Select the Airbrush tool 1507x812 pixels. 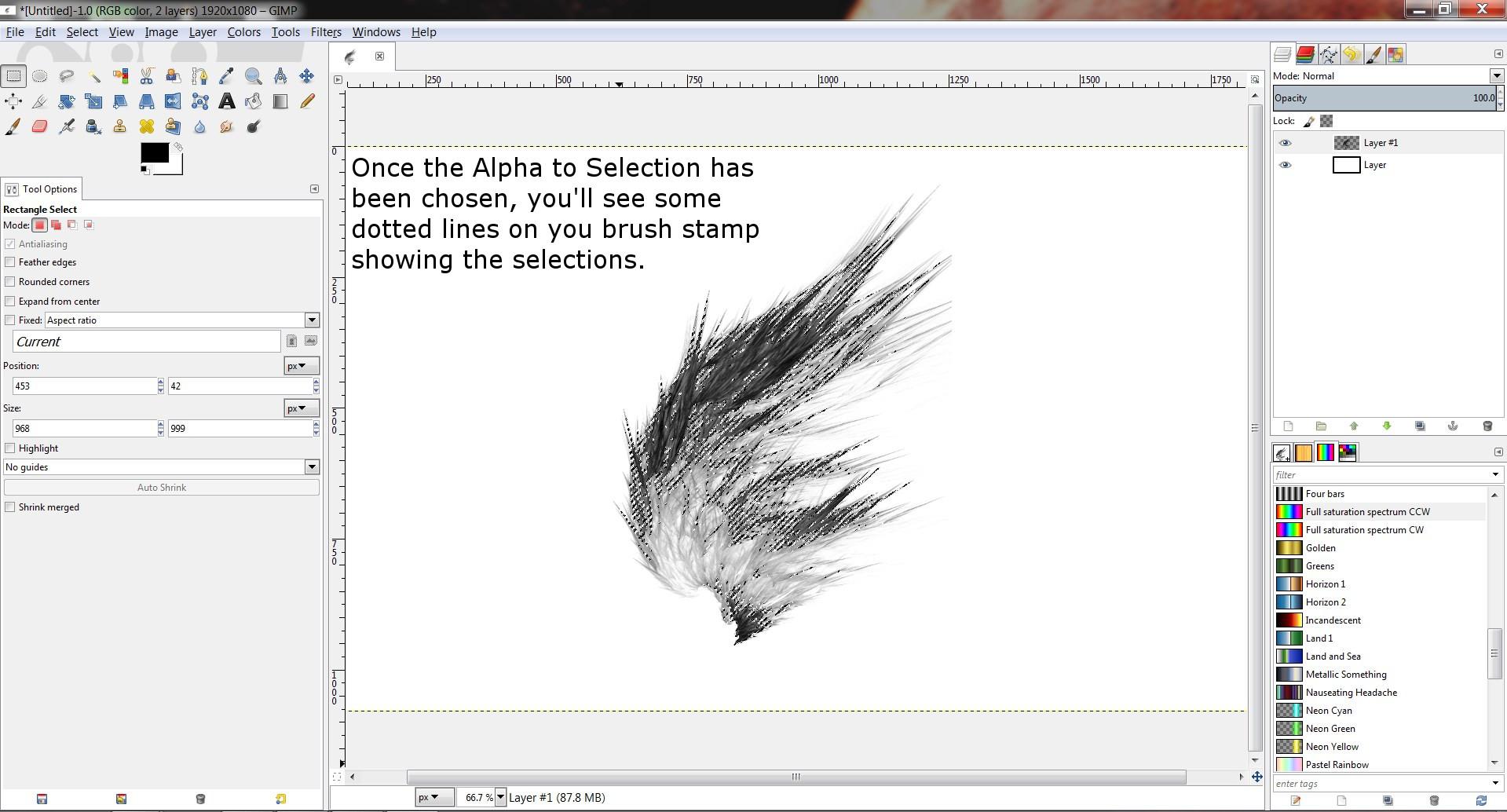67,126
